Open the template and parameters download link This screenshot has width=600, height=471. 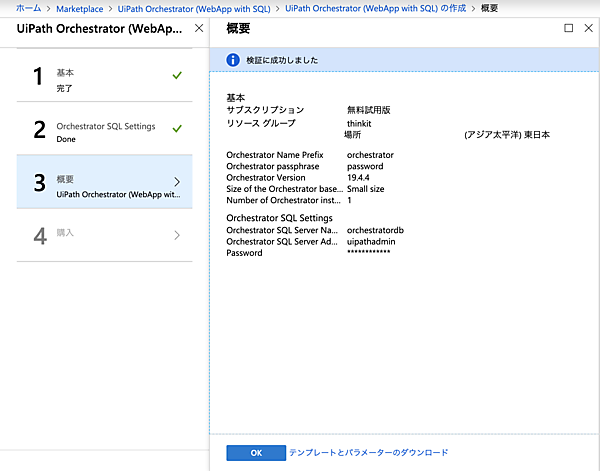[368, 453]
